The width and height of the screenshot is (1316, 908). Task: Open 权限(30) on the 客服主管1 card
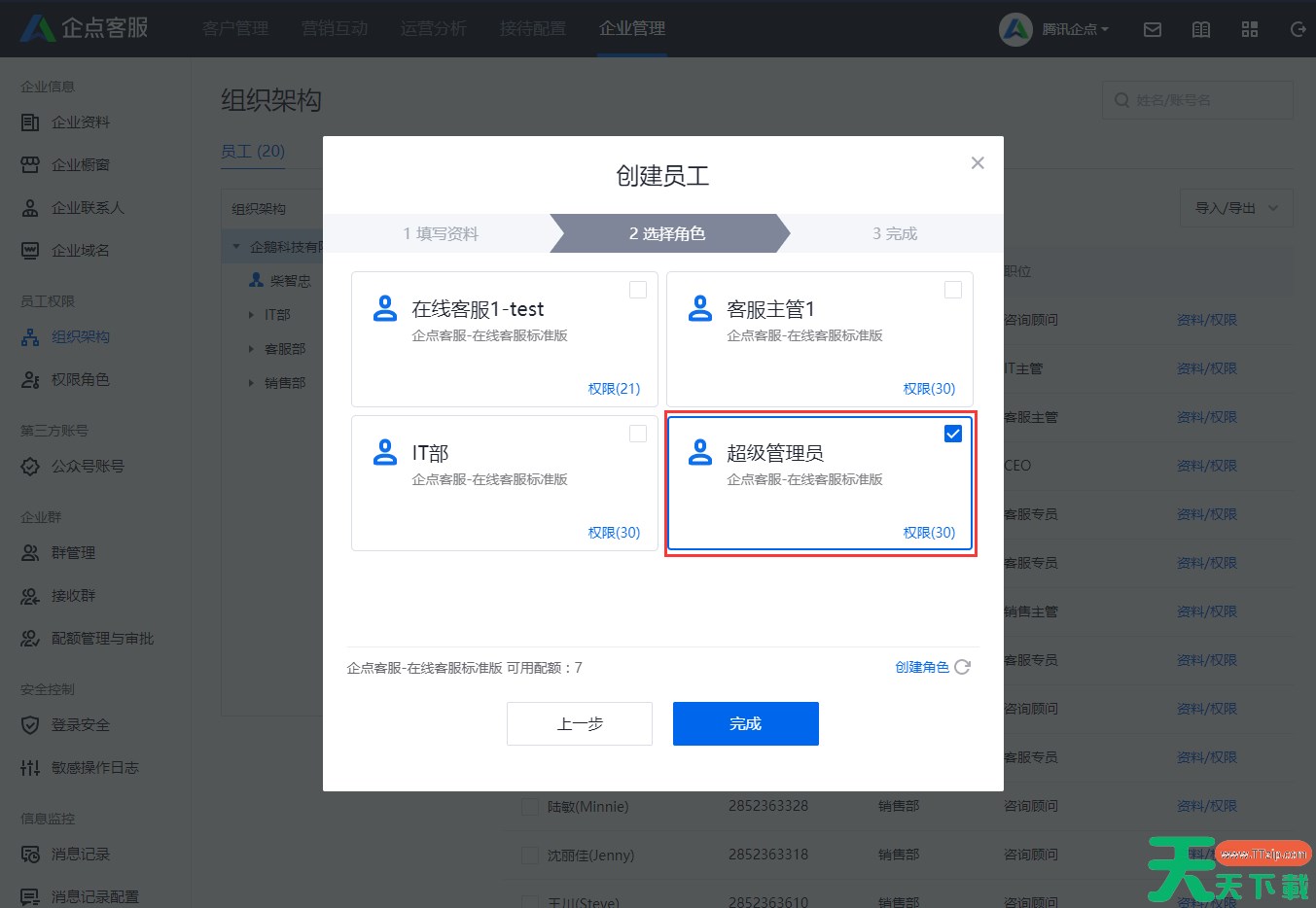(929, 389)
